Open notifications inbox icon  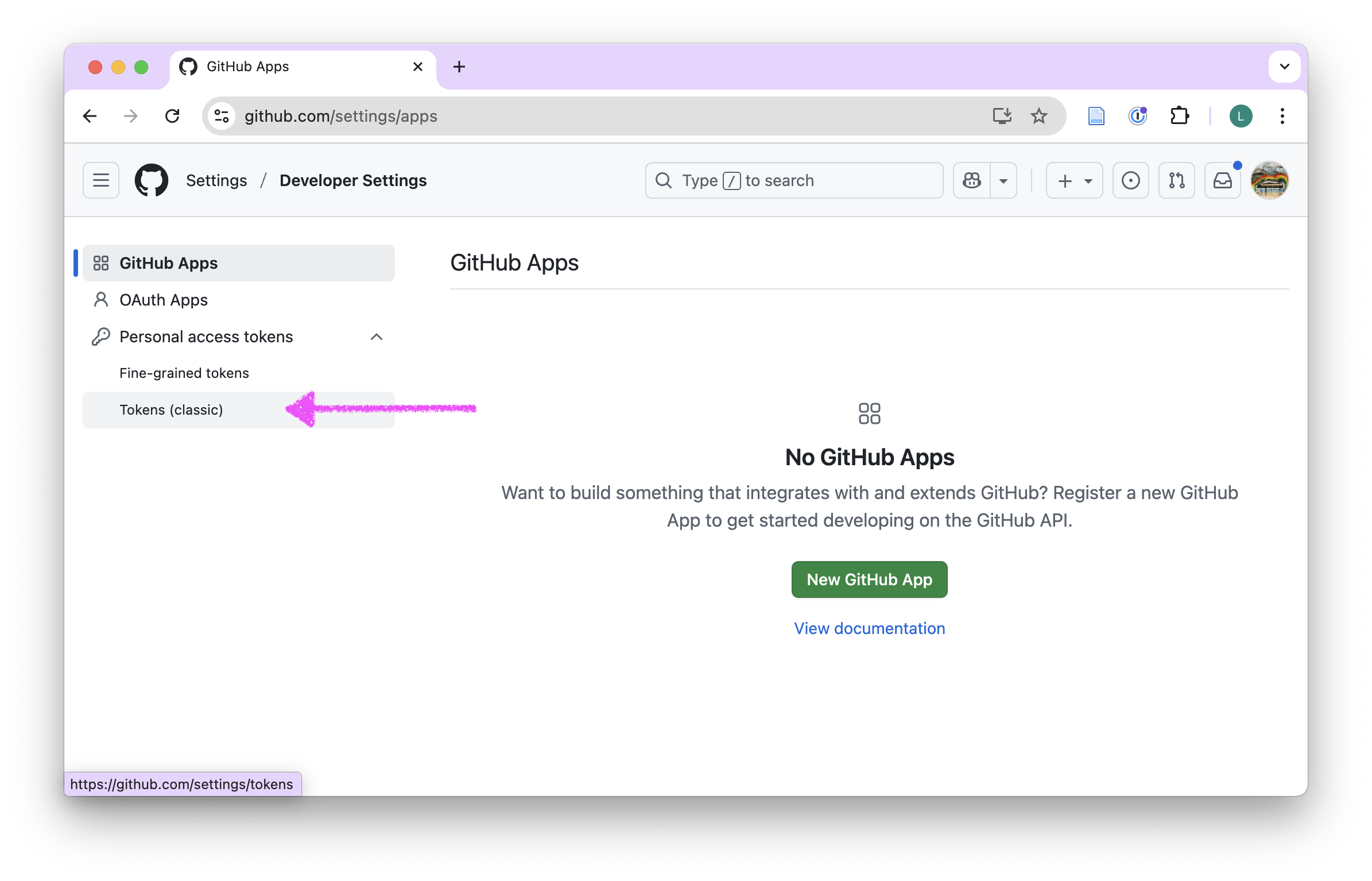1222,180
